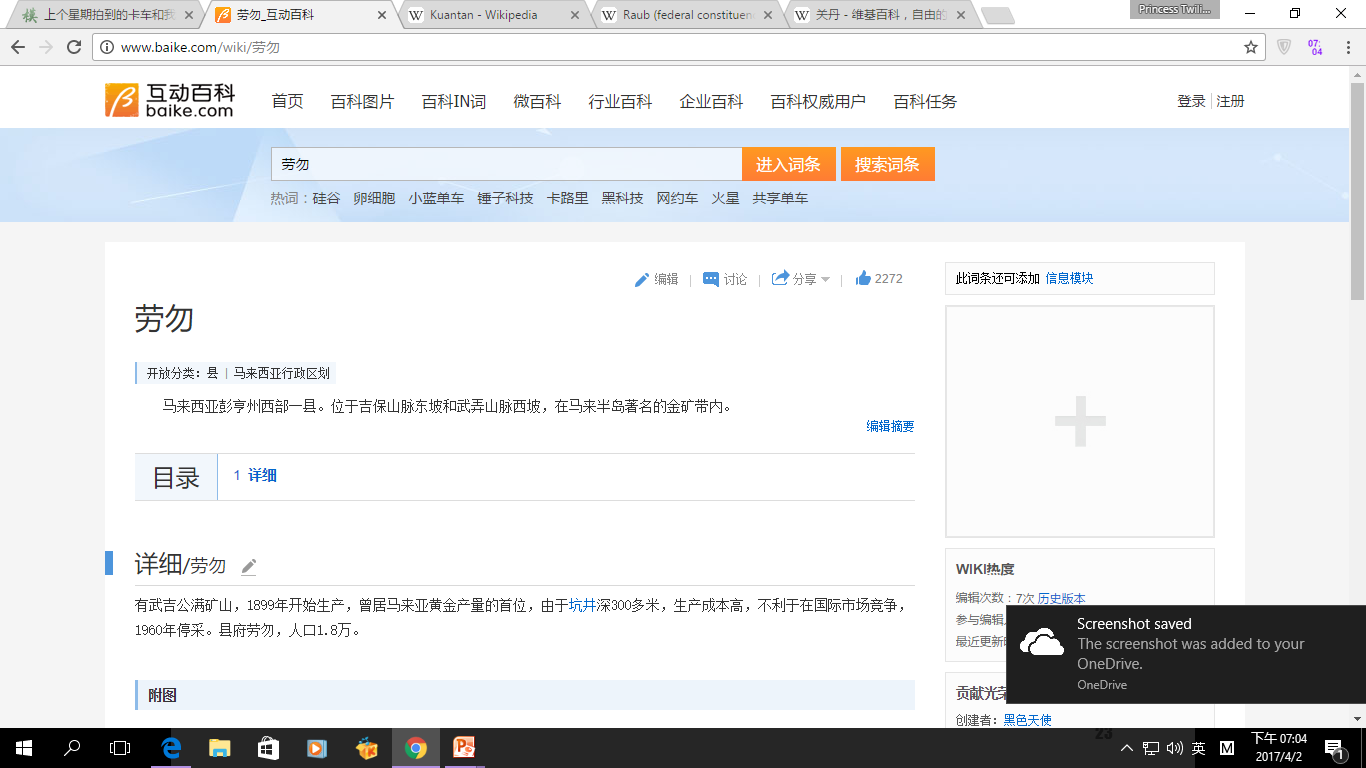Click the pencil edit icon beside 详细/劳勿

pyautogui.click(x=249, y=567)
